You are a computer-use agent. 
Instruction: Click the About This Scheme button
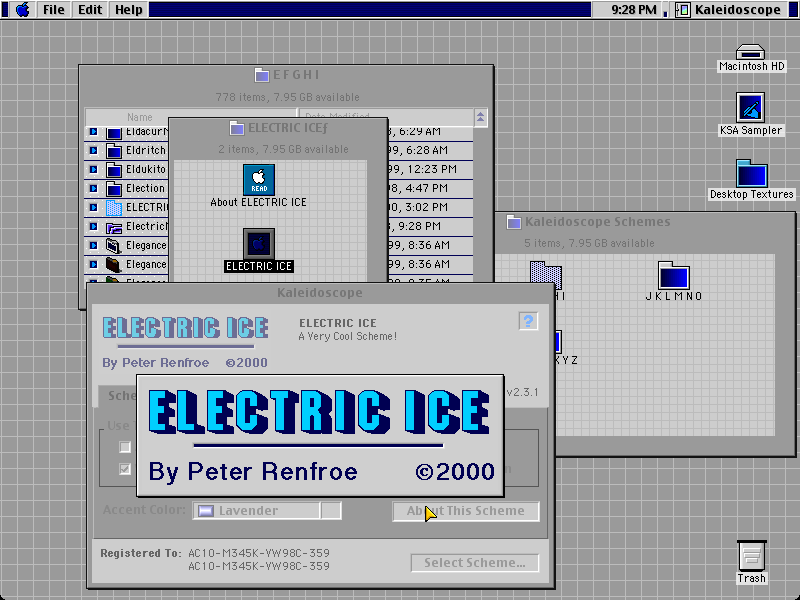pyautogui.click(x=465, y=511)
